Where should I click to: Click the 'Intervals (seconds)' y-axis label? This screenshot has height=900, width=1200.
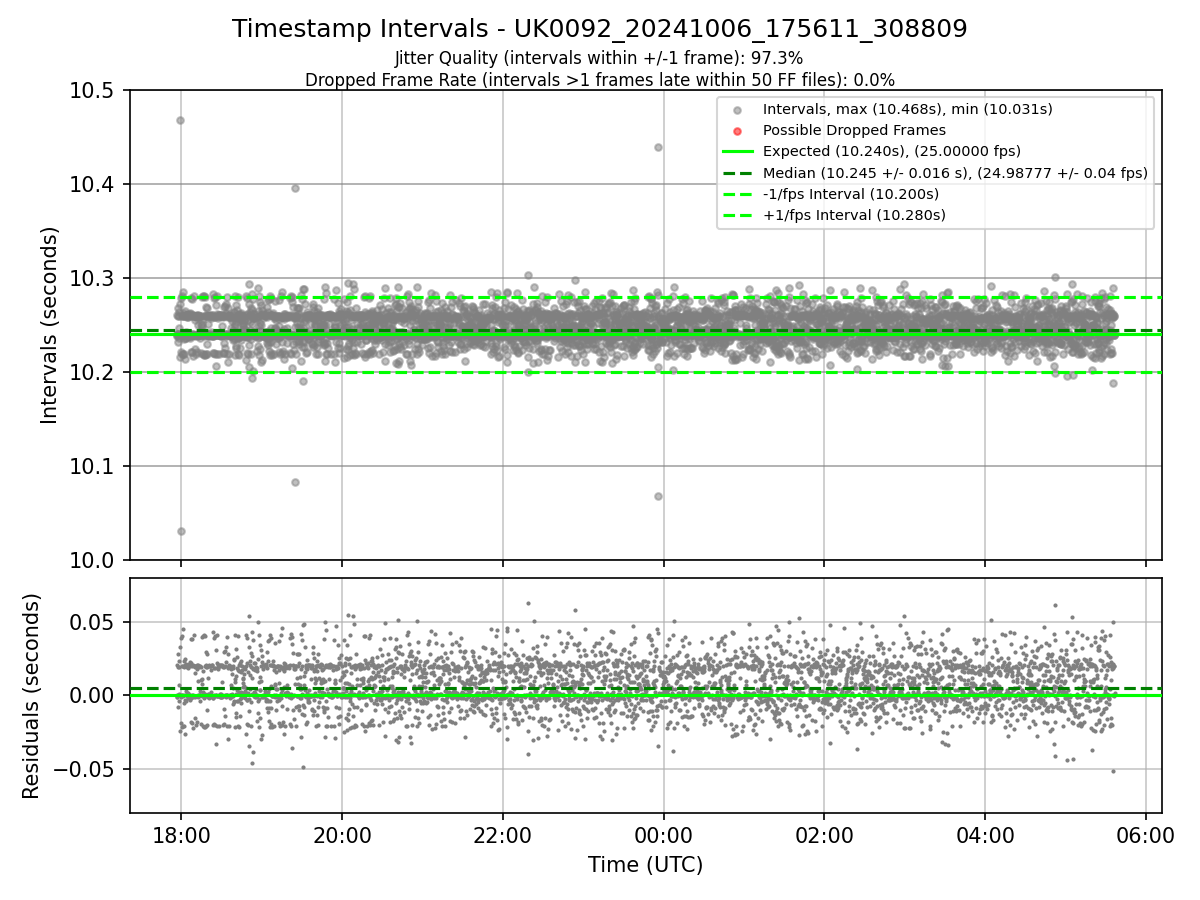tap(50, 325)
